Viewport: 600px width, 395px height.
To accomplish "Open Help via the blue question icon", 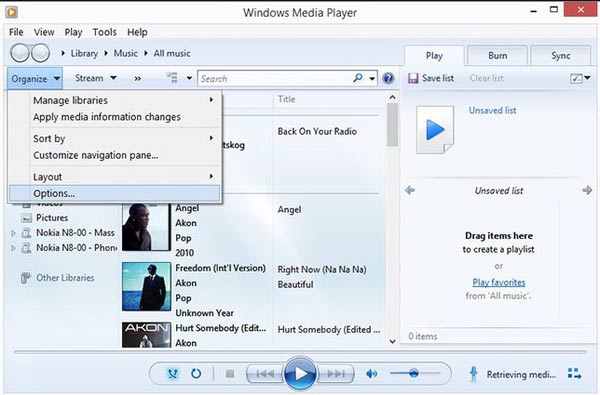I will (388, 78).
